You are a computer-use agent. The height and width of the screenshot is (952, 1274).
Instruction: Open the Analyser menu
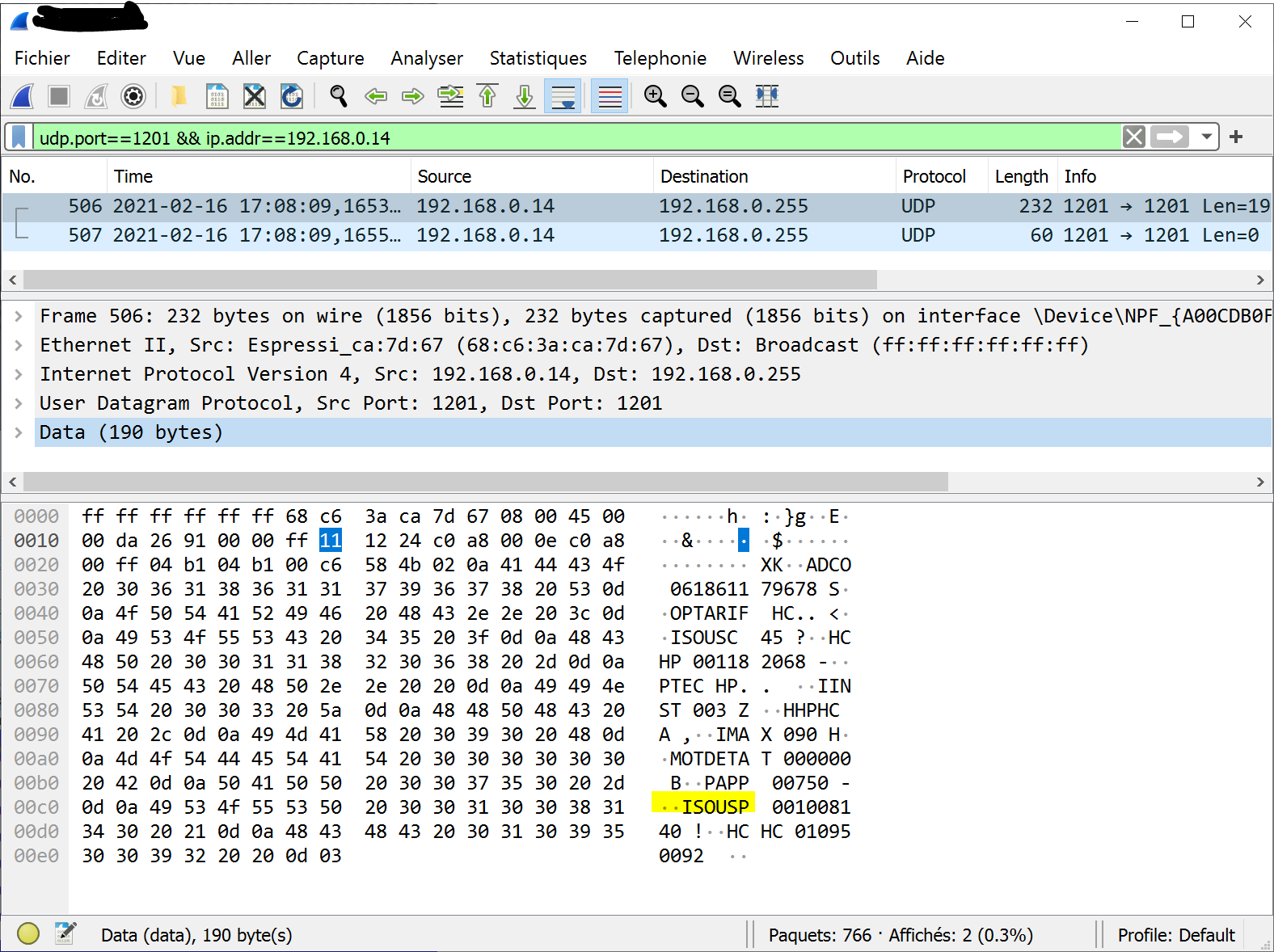point(427,58)
